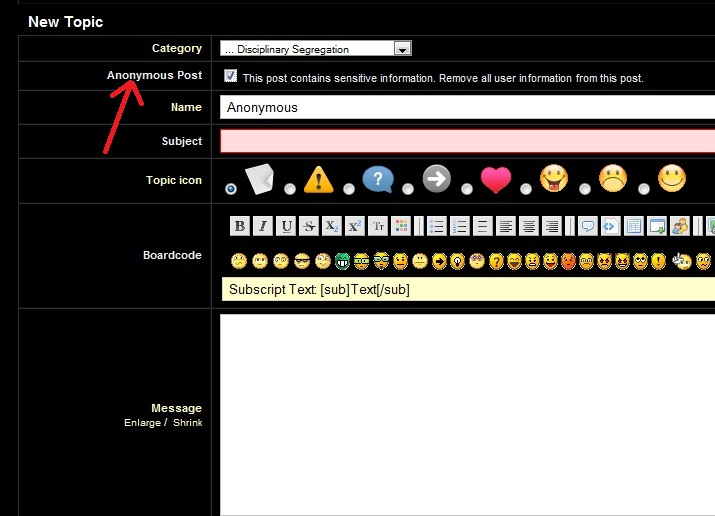Apply strikethrough text formatting
The width and height of the screenshot is (715, 516).
(309, 226)
